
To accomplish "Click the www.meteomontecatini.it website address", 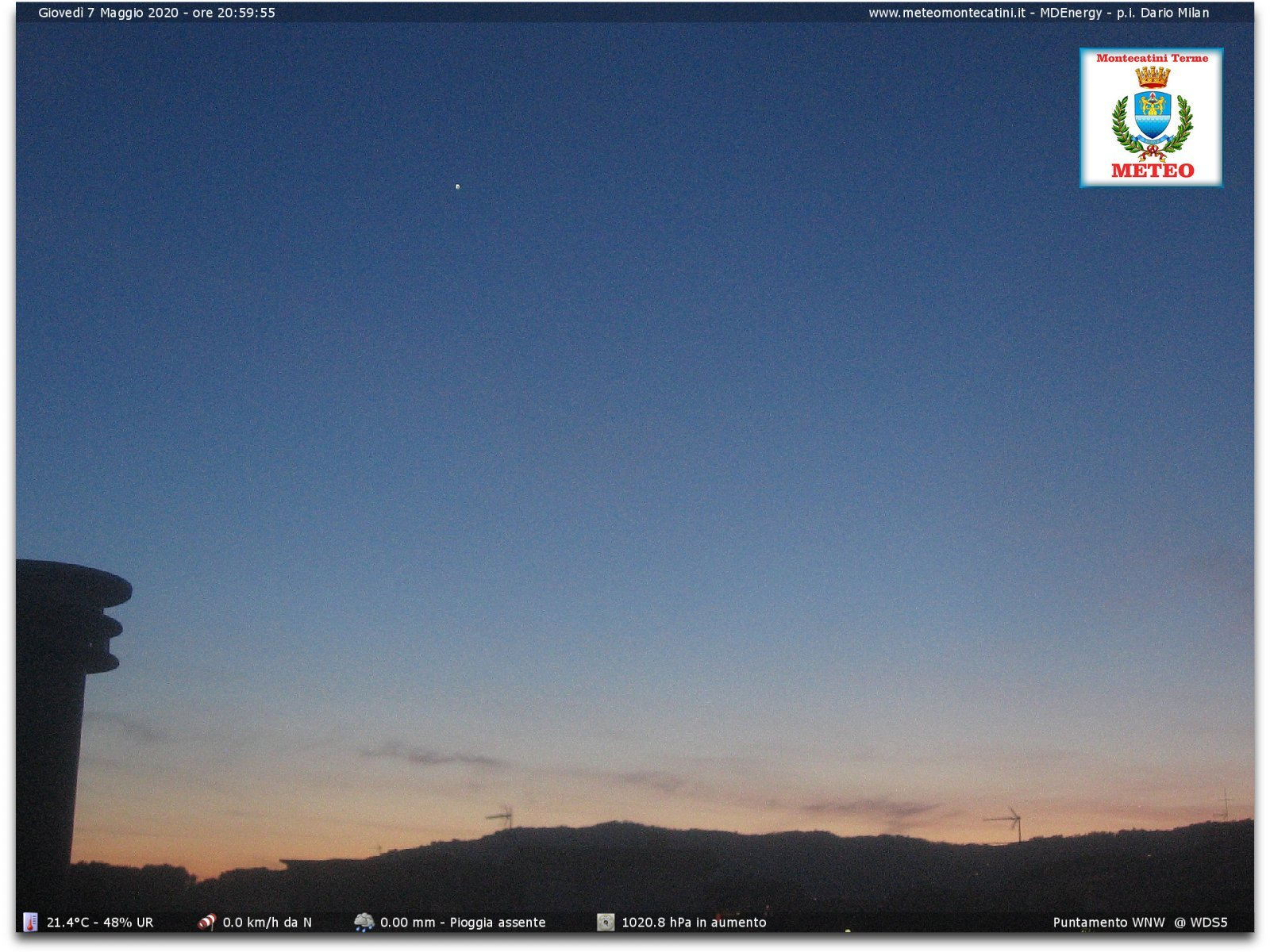I will tap(946, 13).
